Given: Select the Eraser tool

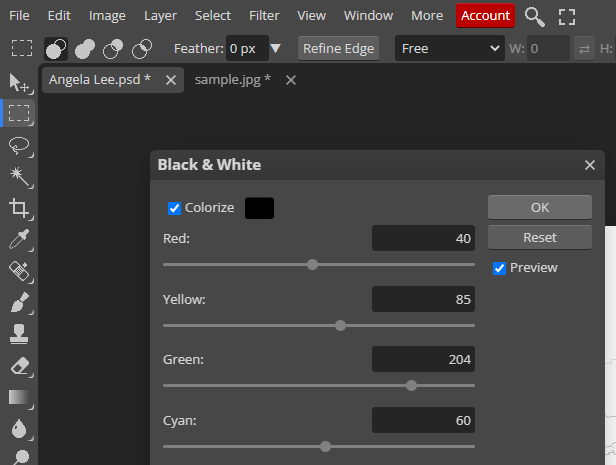Looking at the screenshot, I should [19, 365].
